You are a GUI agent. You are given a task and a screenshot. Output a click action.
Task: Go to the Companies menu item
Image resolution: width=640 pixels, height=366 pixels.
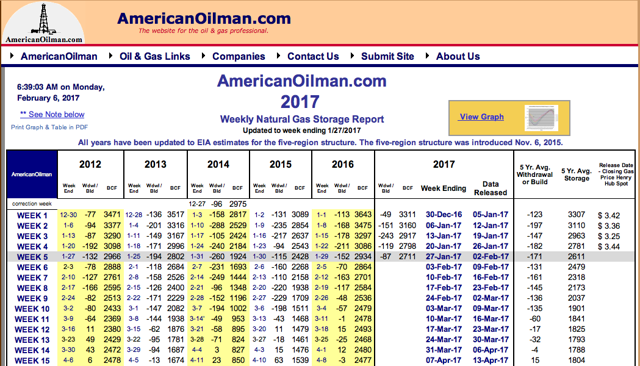(238, 56)
